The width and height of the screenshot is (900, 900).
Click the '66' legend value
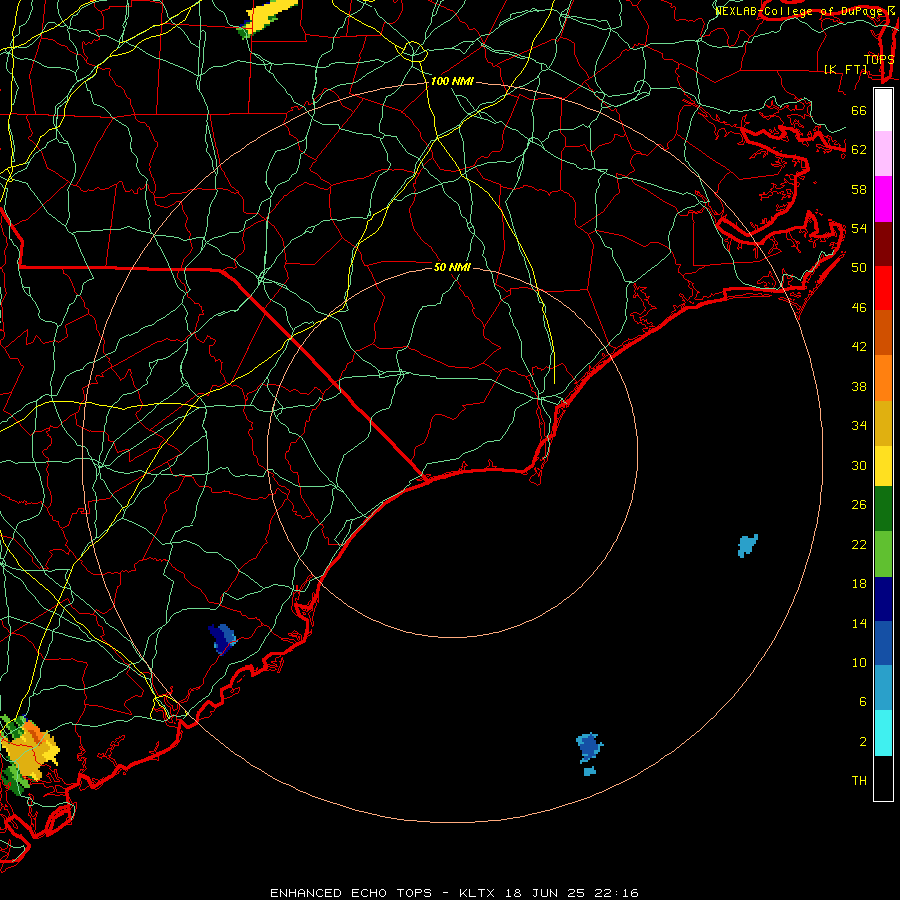[x=859, y=111]
